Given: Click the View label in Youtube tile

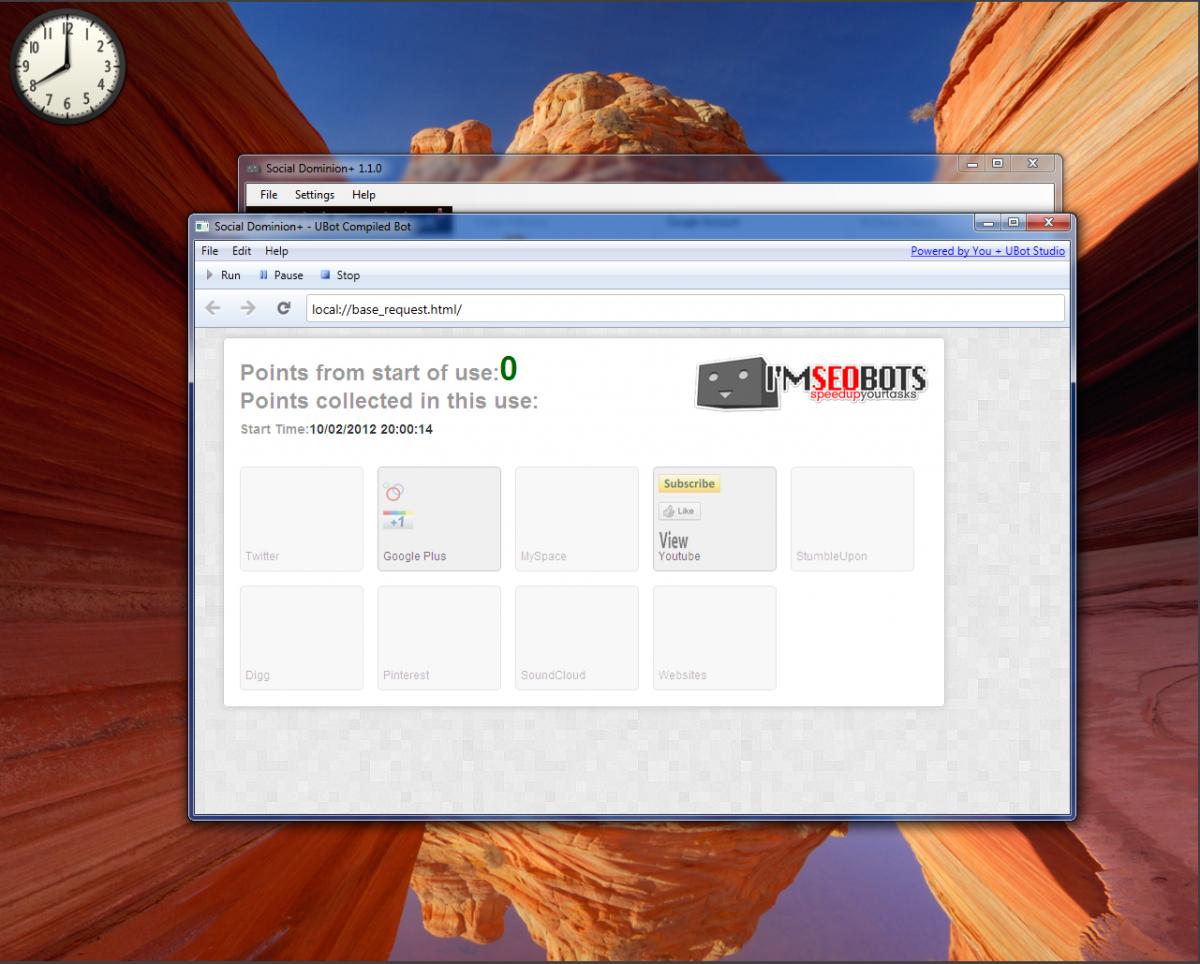Looking at the screenshot, I should pos(673,540).
